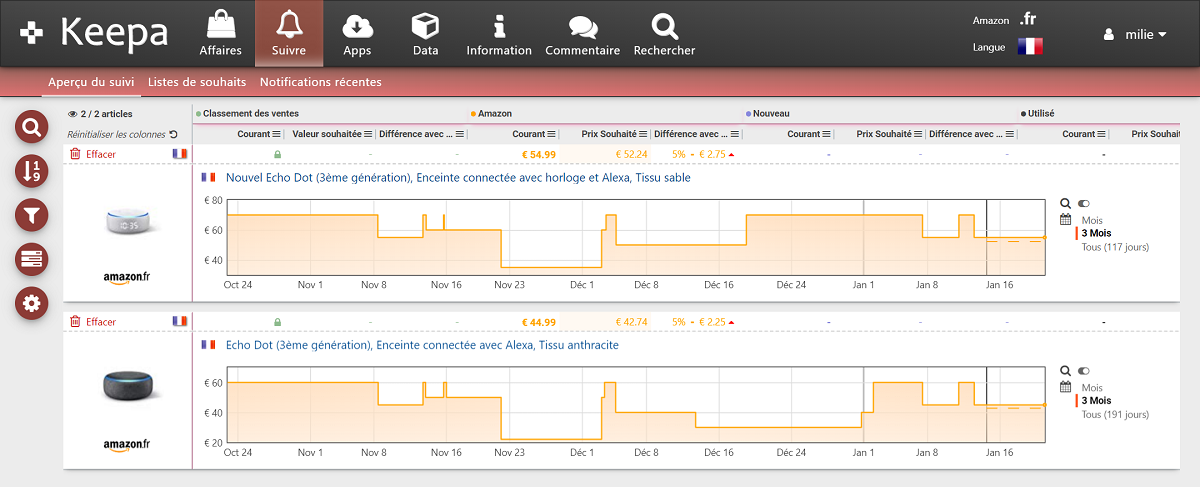
Task: Open Différence avec column menu under Amazon
Action: click(735, 134)
